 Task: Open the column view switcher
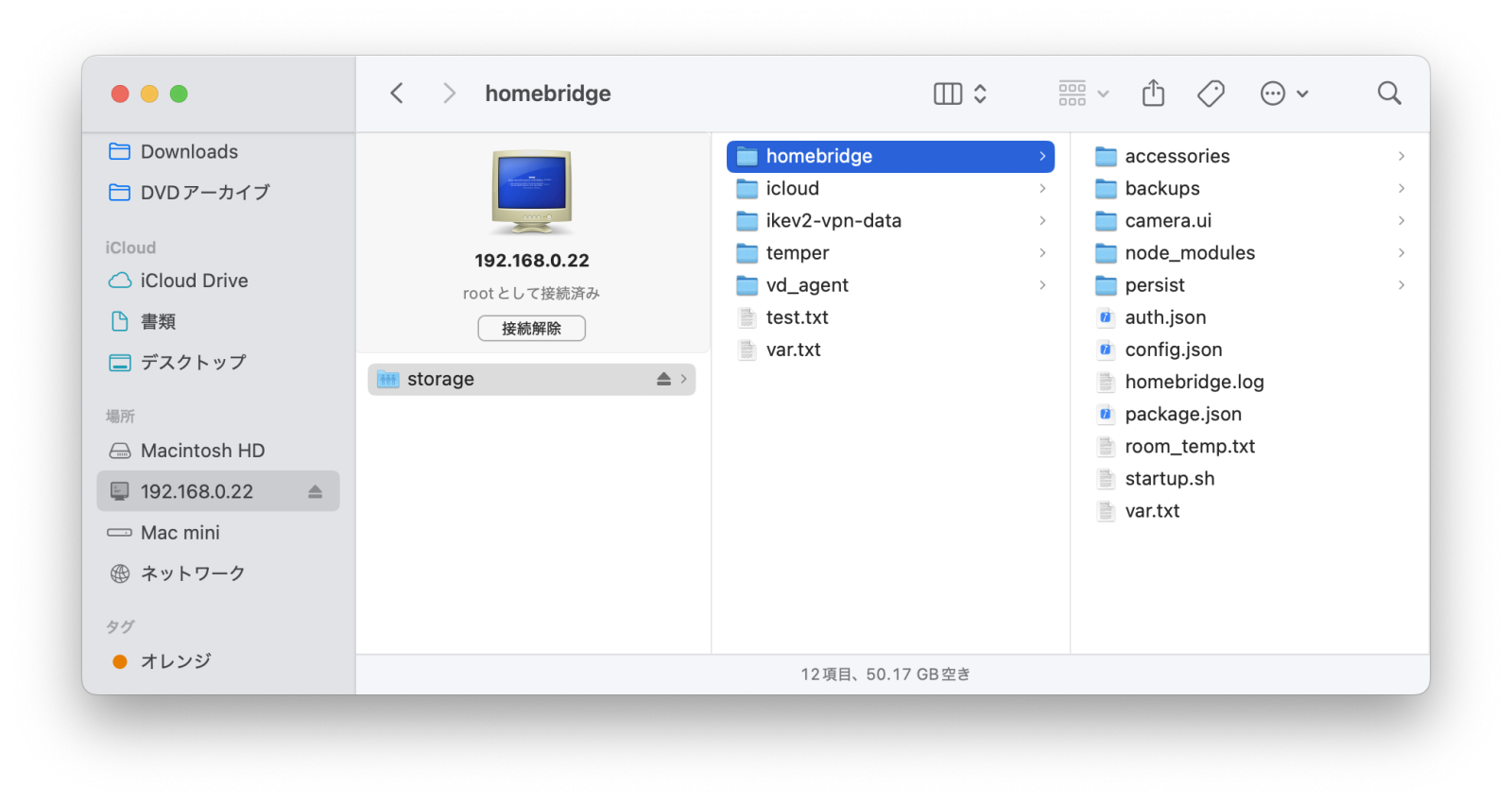tap(959, 94)
